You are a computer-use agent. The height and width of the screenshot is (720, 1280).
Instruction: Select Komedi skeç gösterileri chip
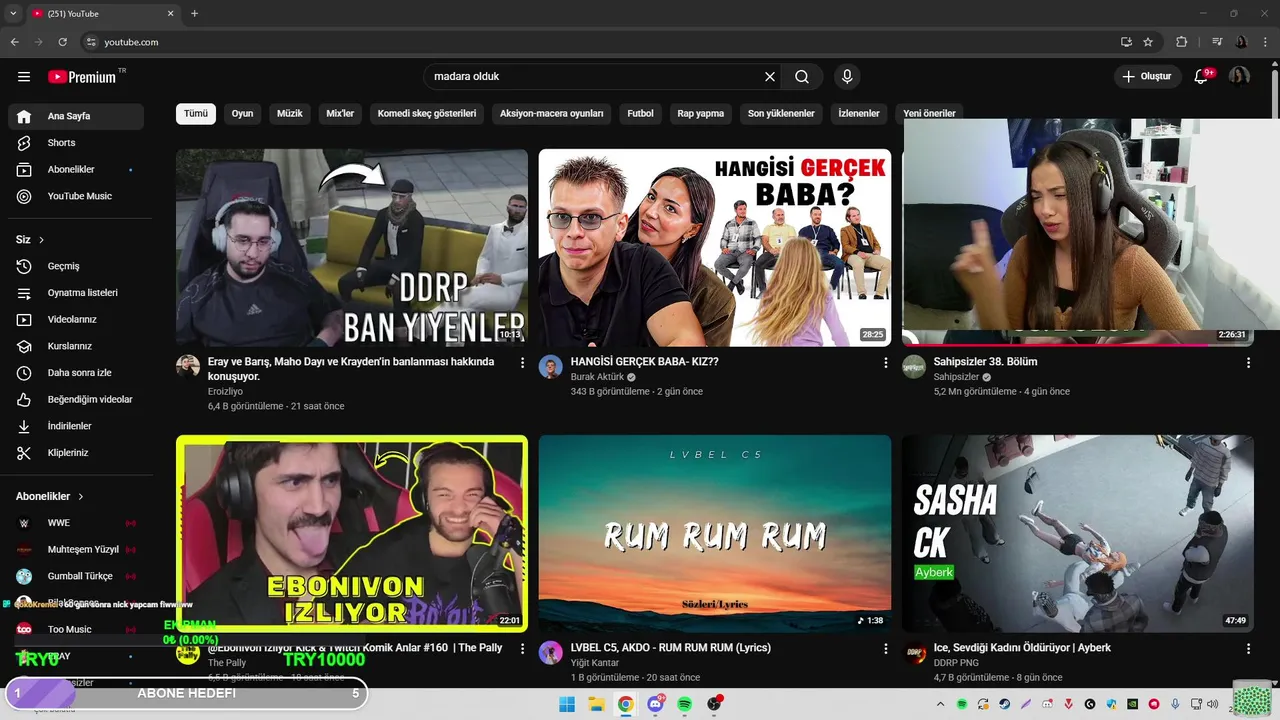pyautogui.click(x=427, y=114)
